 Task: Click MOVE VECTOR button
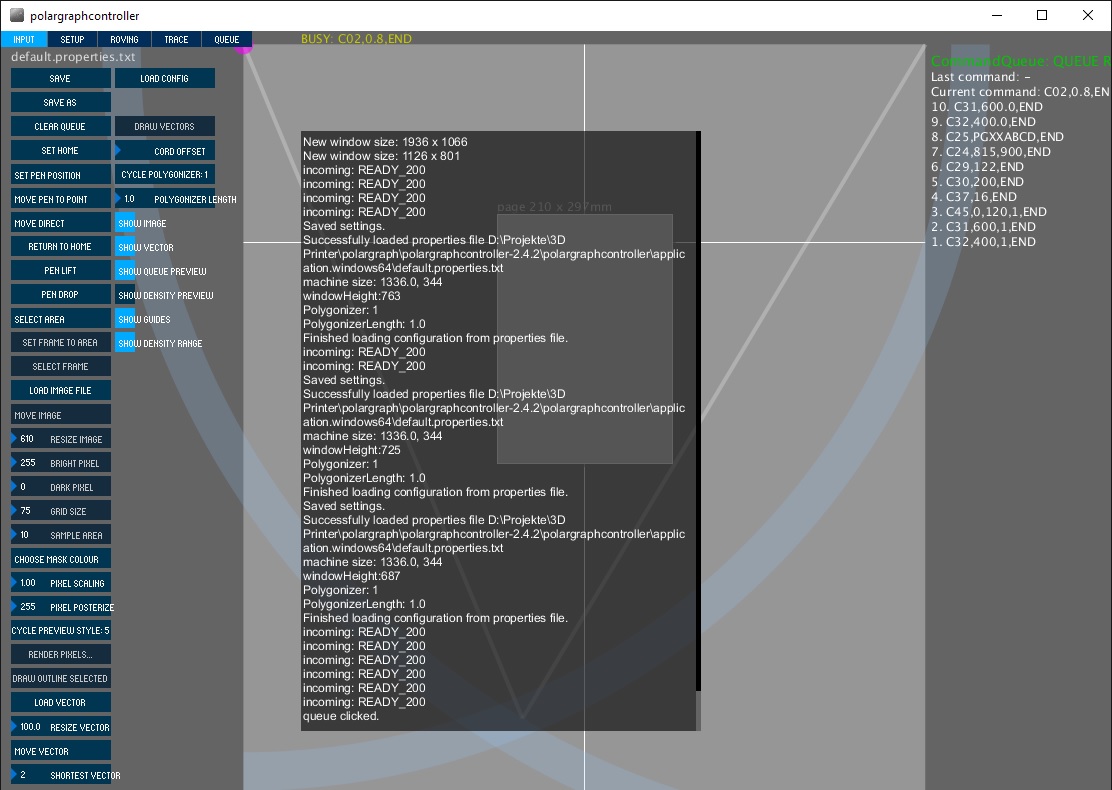[60, 751]
